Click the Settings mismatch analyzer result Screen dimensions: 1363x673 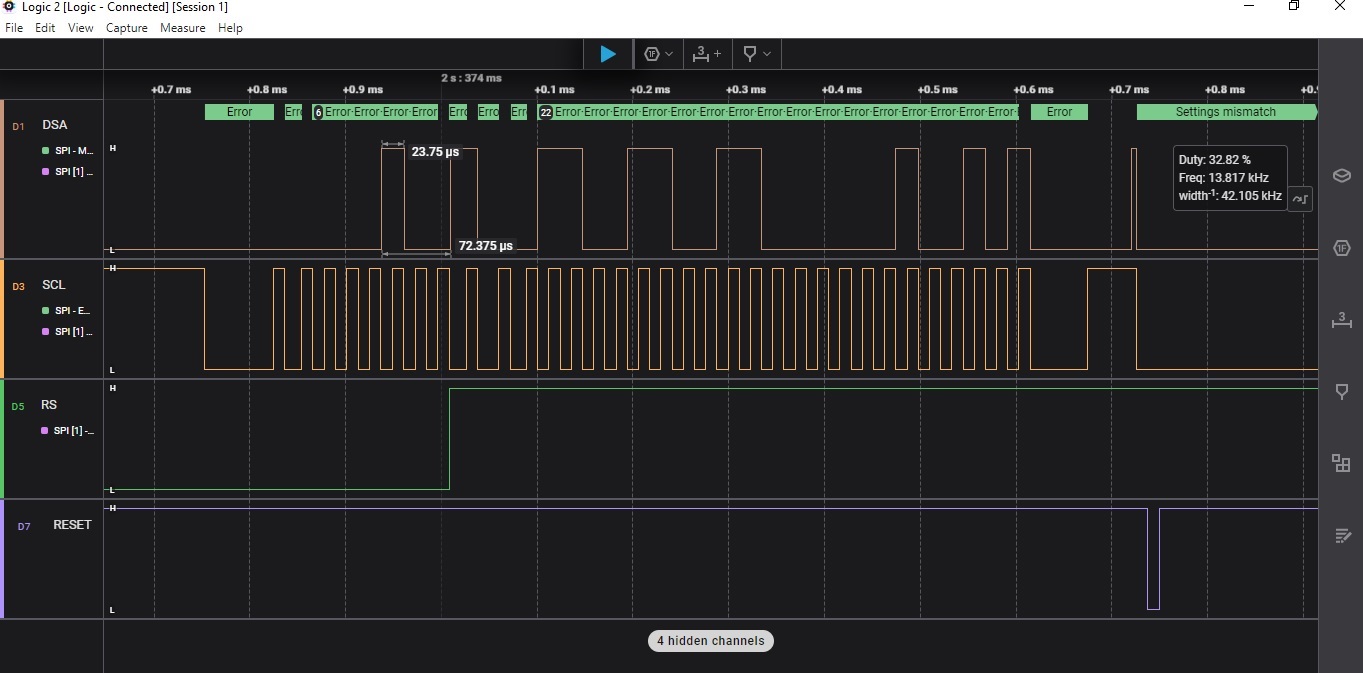pos(1225,112)
